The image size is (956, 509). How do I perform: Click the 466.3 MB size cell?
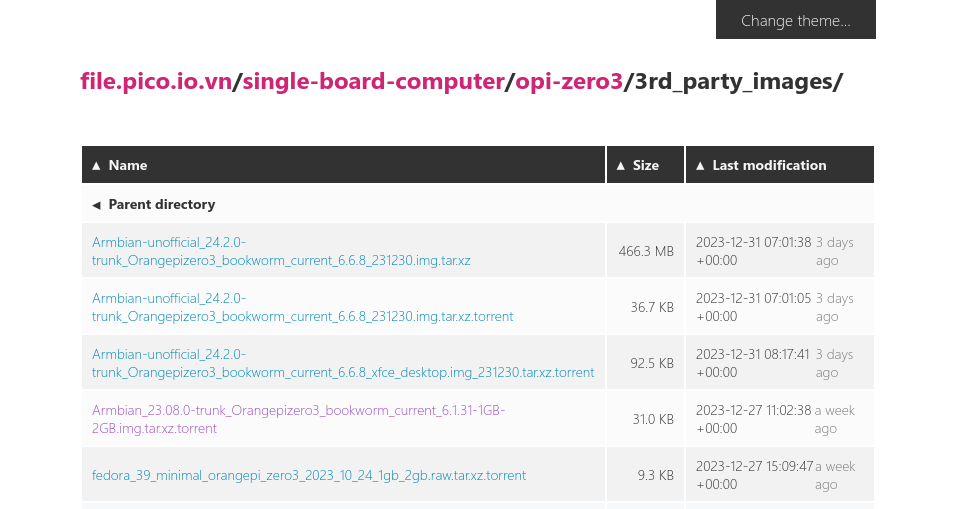[646, 251]
